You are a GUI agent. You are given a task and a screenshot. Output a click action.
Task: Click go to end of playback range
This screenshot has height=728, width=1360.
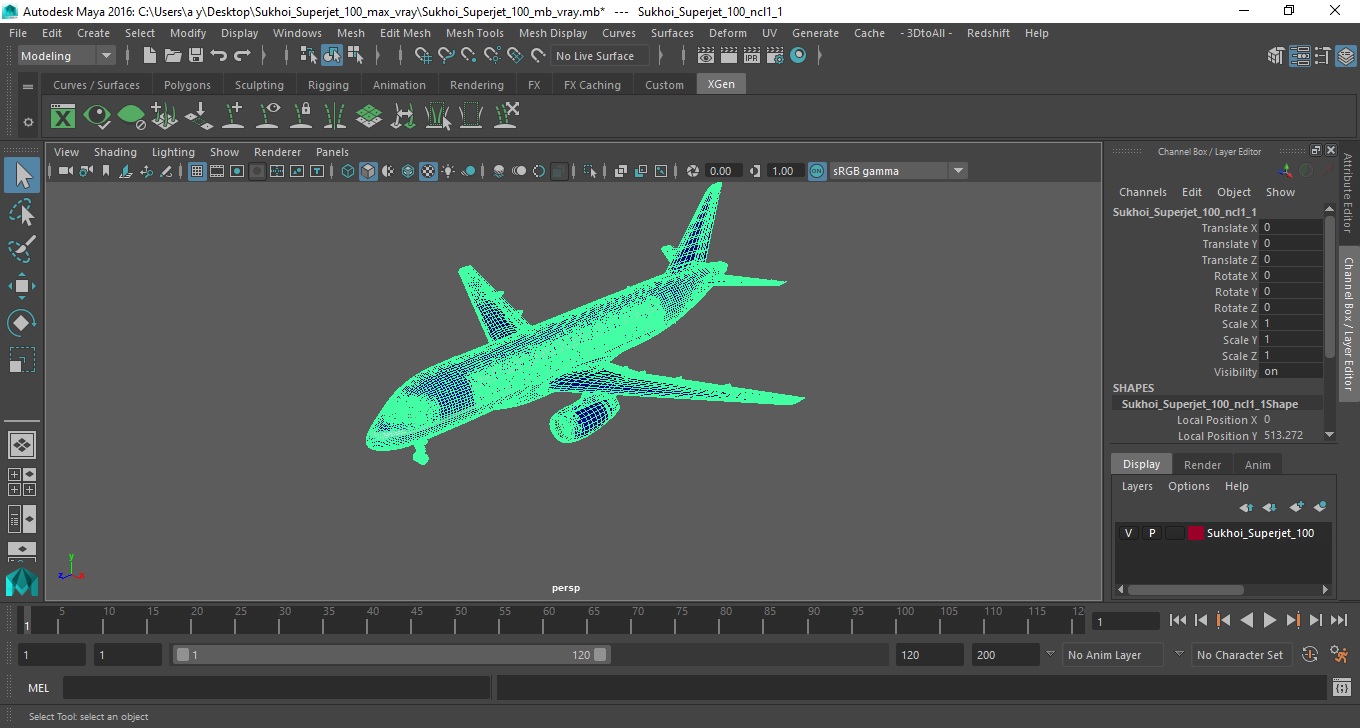1337,620
